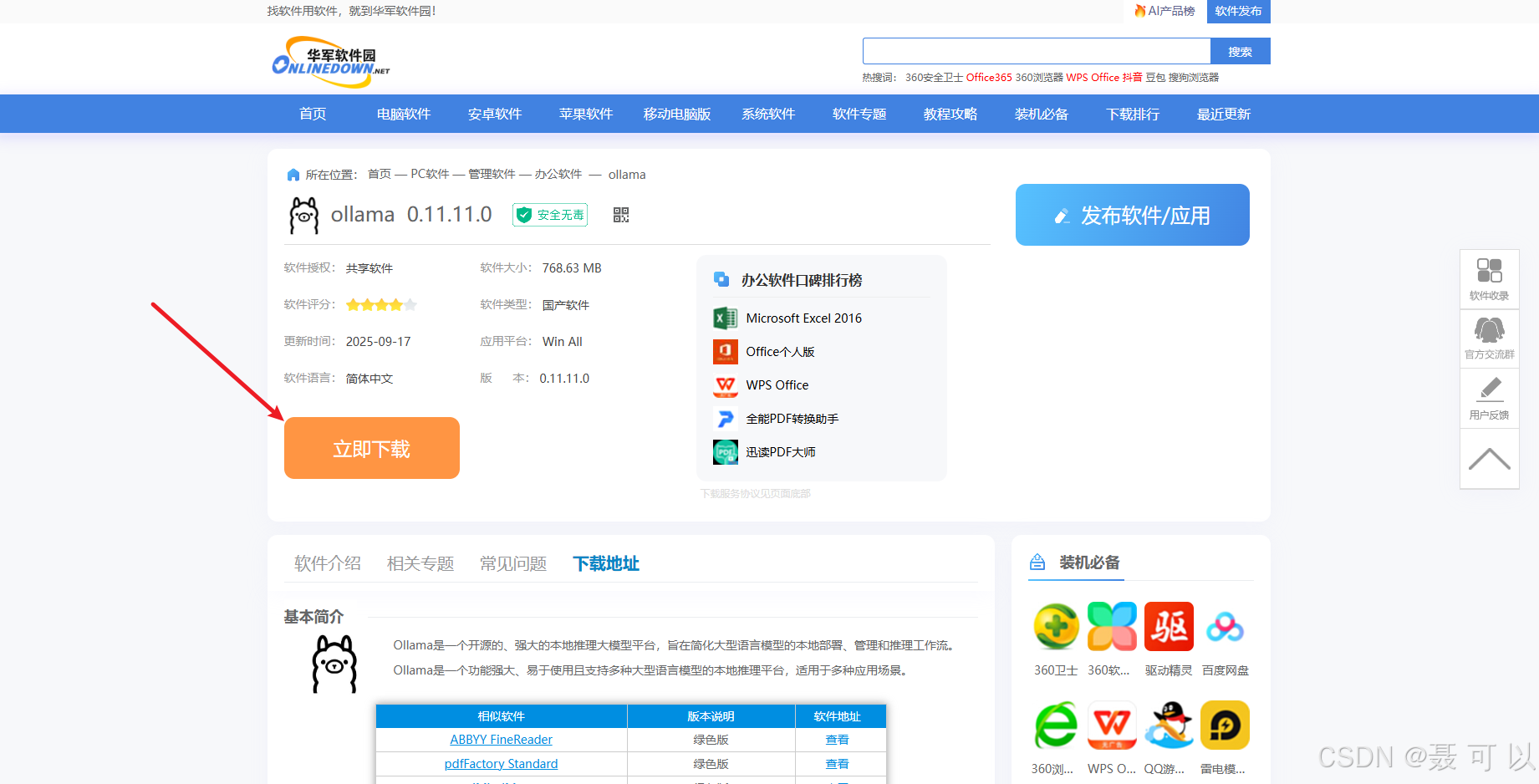Open the QQ游戏 penguin icon
Image resolution: width=1539 pixels, height=784 pixels.
pyautogui.click(x=1169, y=725)
